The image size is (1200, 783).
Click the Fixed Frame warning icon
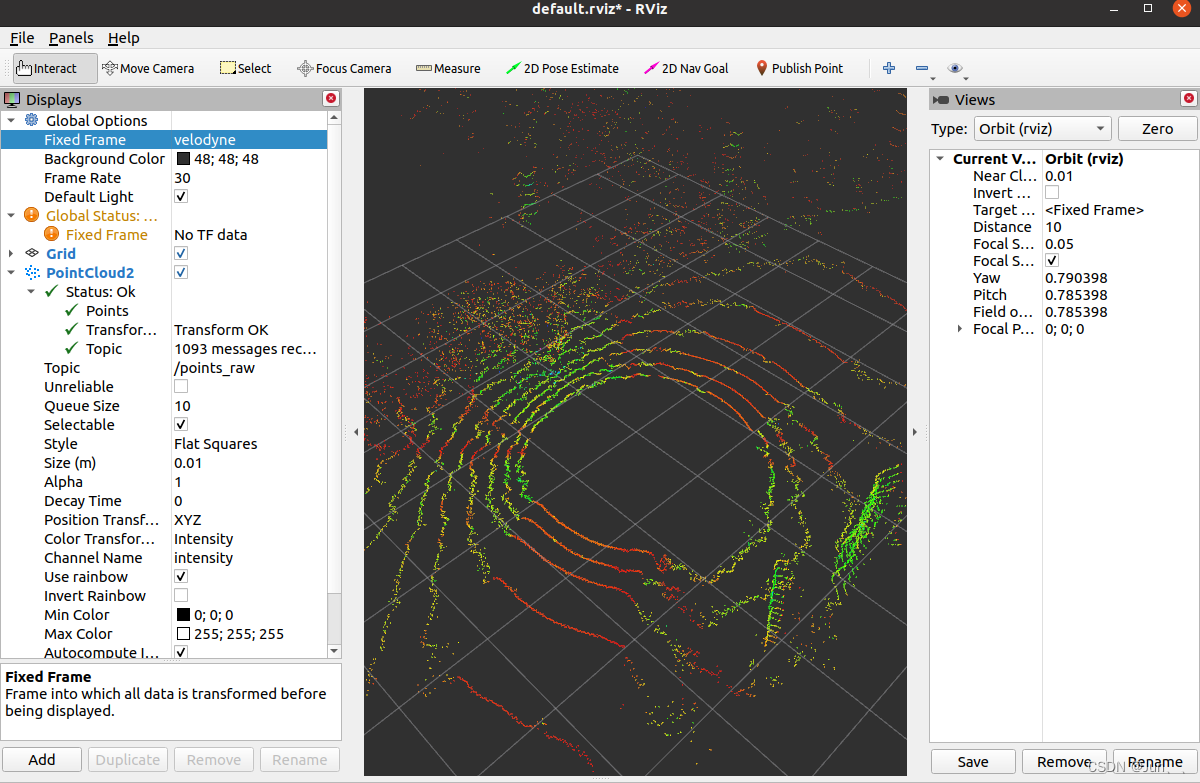pos(52,235)
